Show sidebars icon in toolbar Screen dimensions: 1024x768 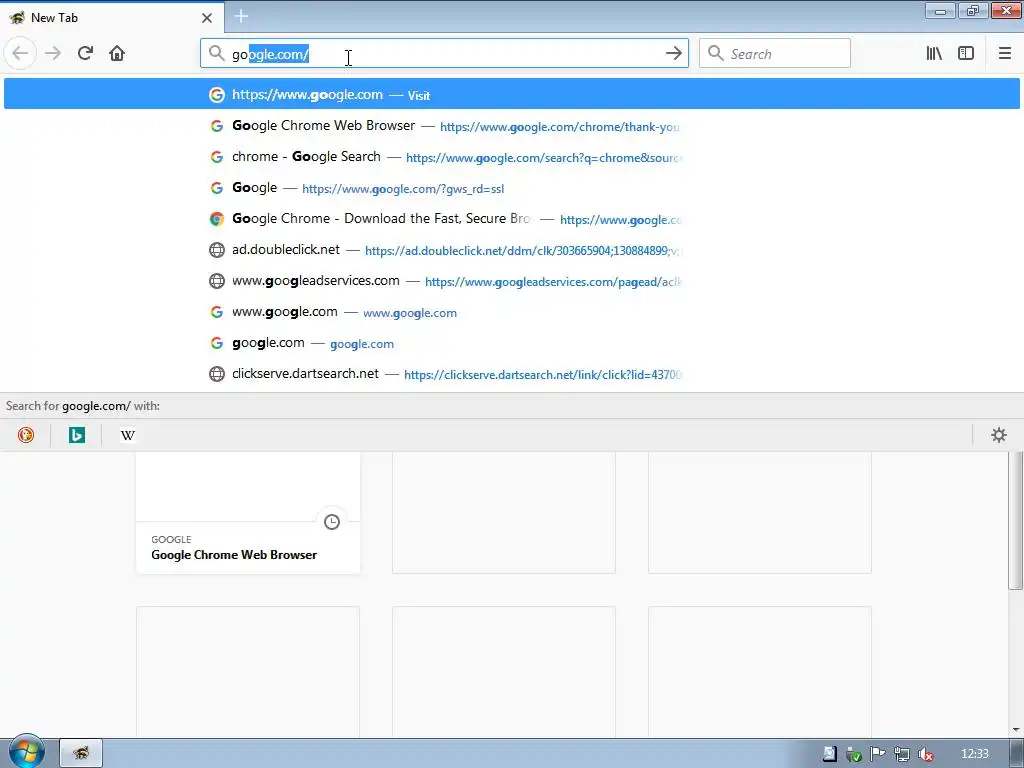966,54
